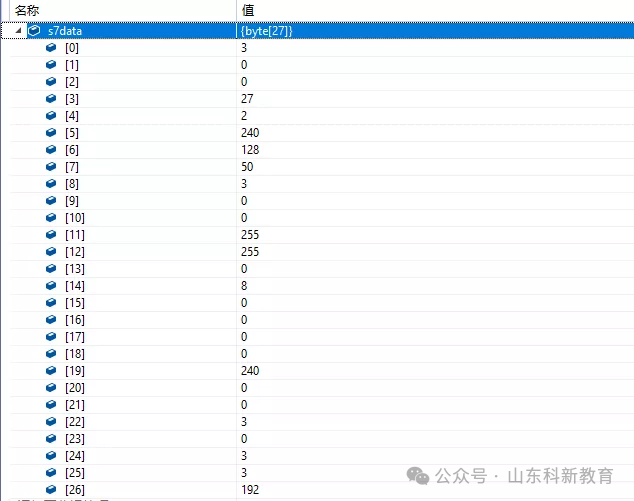Image resolution: width=634 pixels, height=501 pixels.
Task: Select value 2 of element [4]
Action: click(244, 116)
